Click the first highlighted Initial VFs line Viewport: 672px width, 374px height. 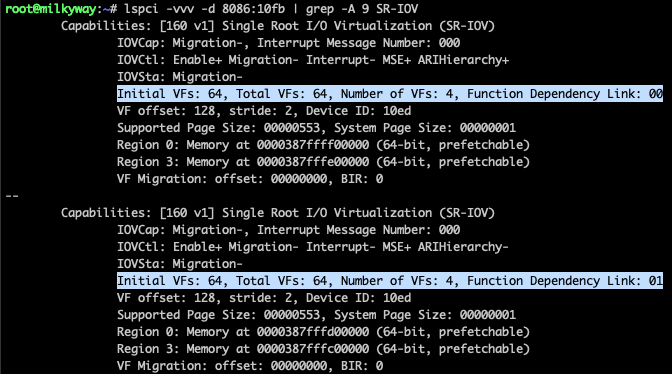(390, 94)
